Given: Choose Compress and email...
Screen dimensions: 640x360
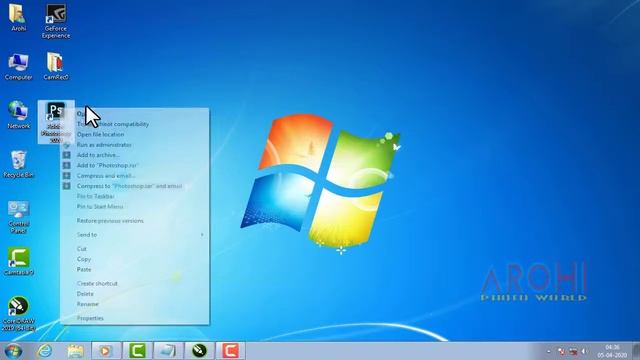Looking at the screenshot, I should [135, 176].
